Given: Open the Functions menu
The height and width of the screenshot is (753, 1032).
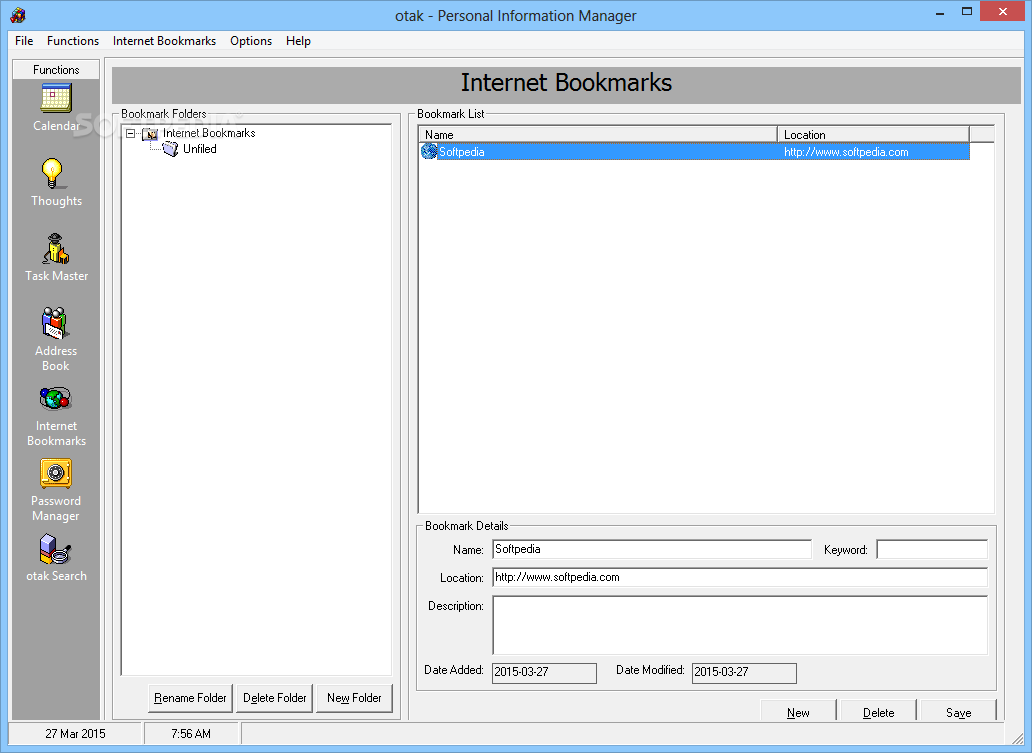Looking at the screenshot, I should click(73, 41).
